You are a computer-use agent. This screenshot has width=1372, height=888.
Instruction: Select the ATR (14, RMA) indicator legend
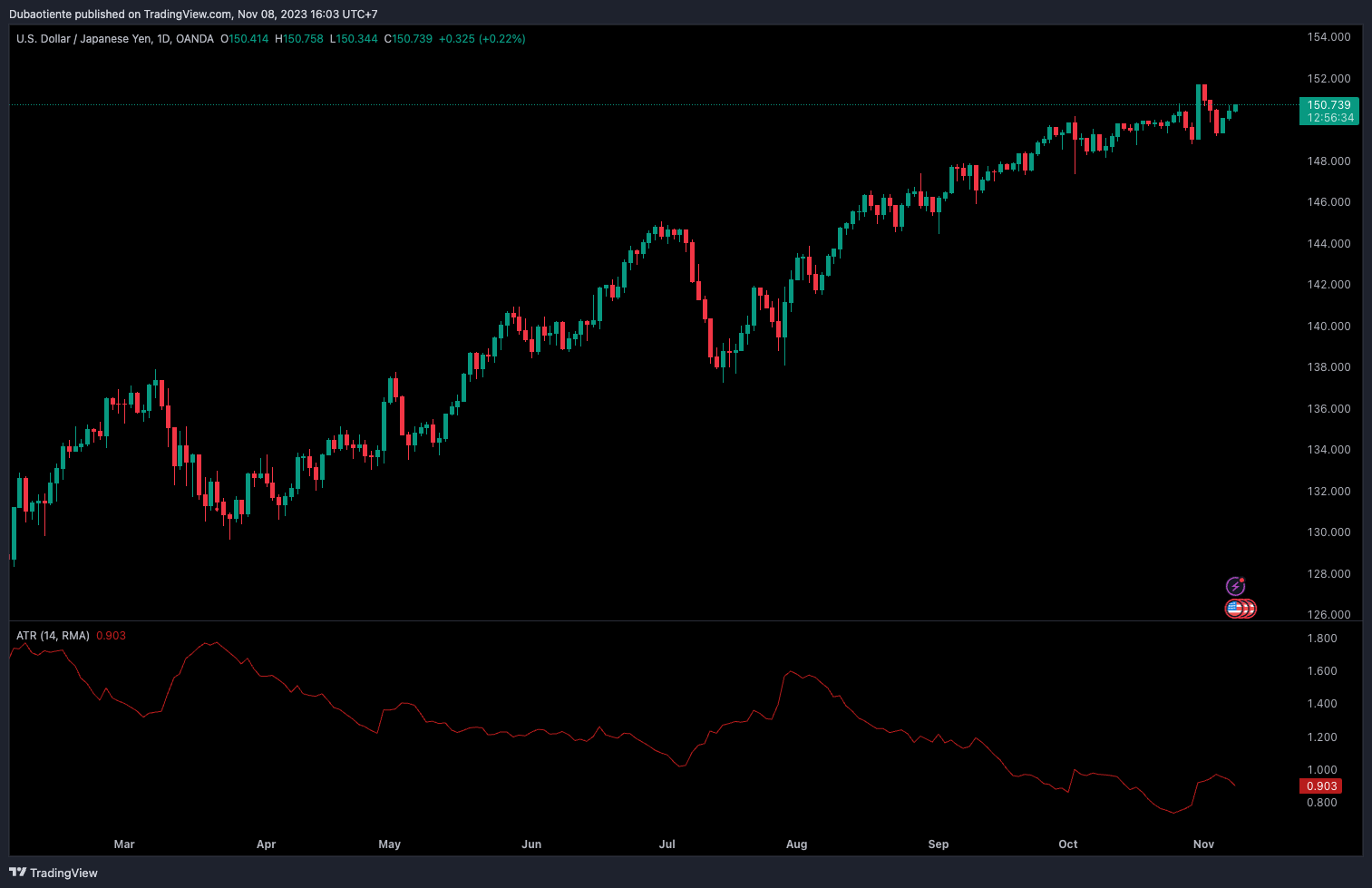pos(53,636)
